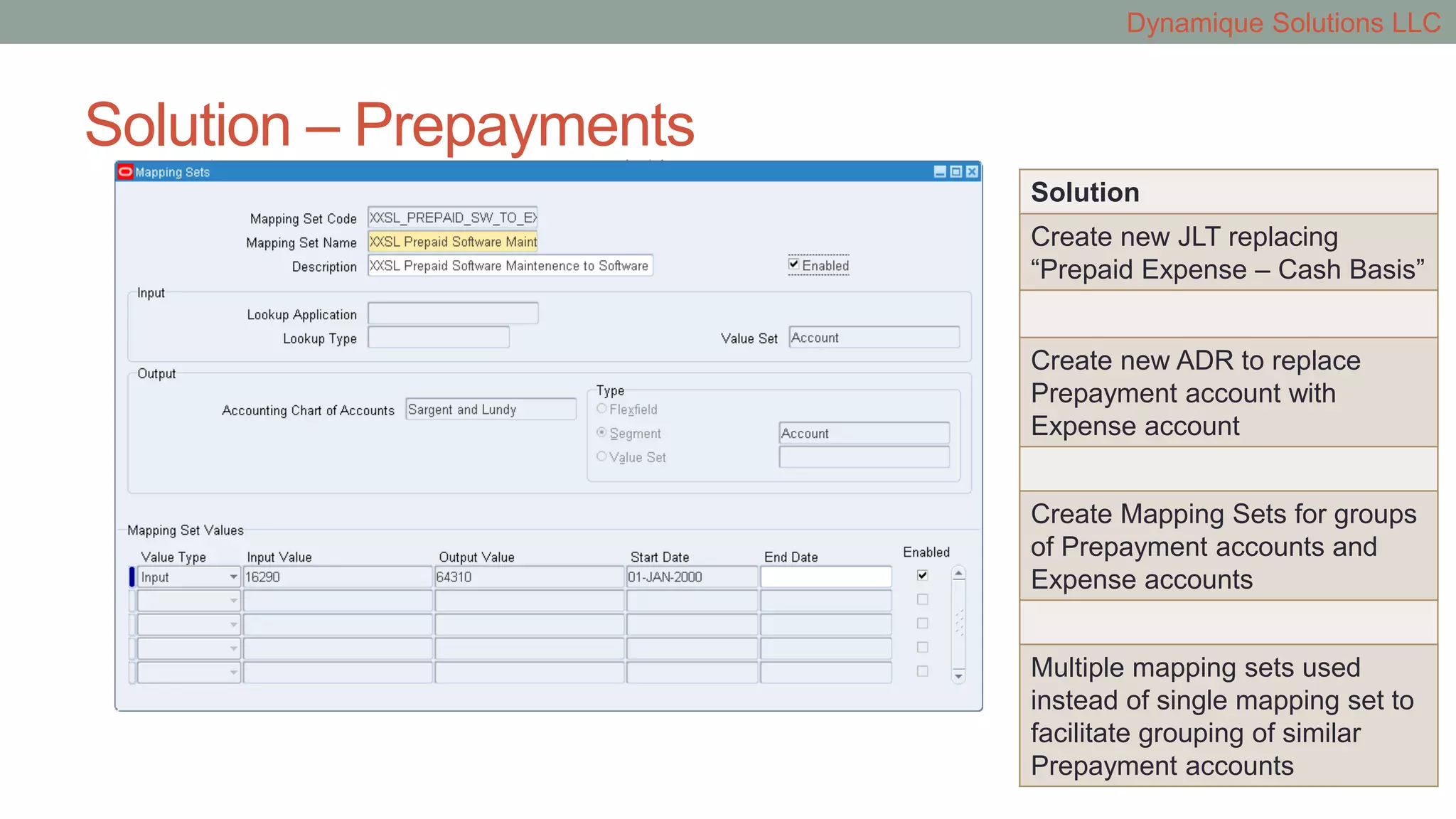Open Value Type dropdown showing Input
This screenshot has width=1456, height=819.
(x=233, y=577)
